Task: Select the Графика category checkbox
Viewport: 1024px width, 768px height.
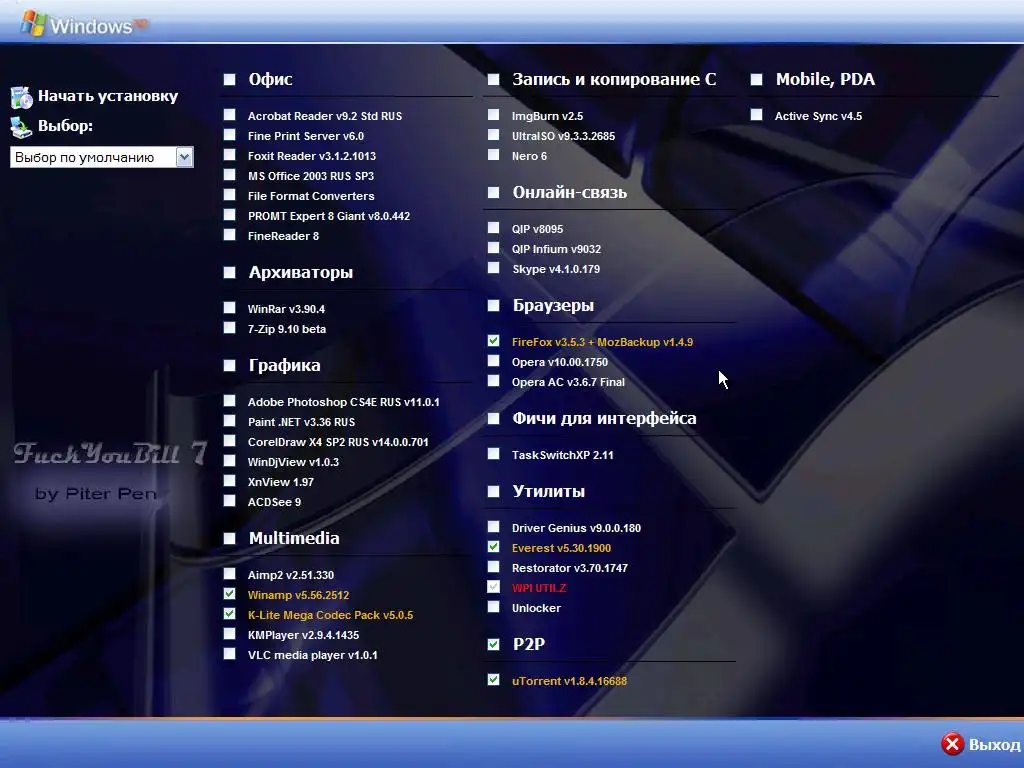Action: pyautogui.click(x=229, y=366)
